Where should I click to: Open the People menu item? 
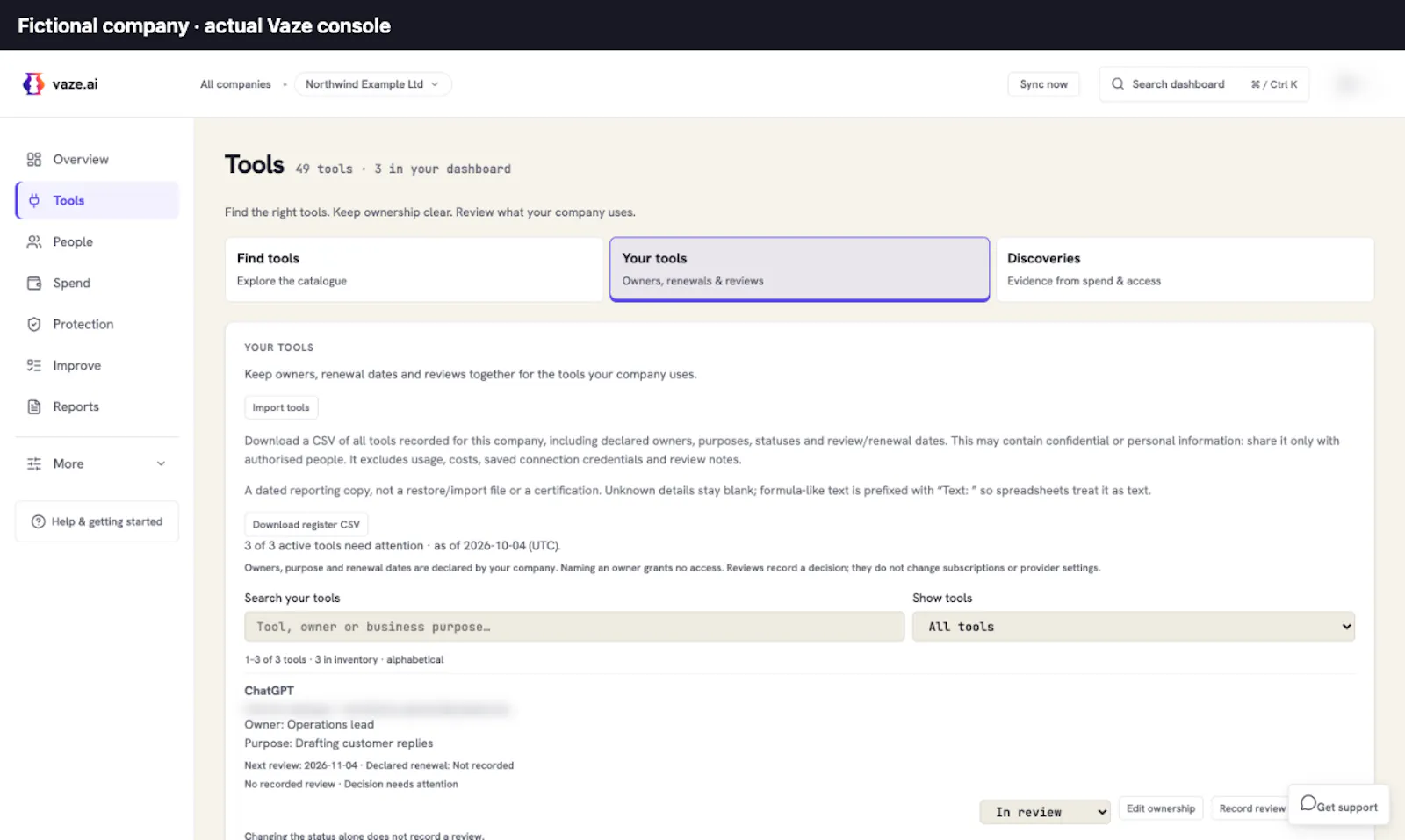[97, 241]
